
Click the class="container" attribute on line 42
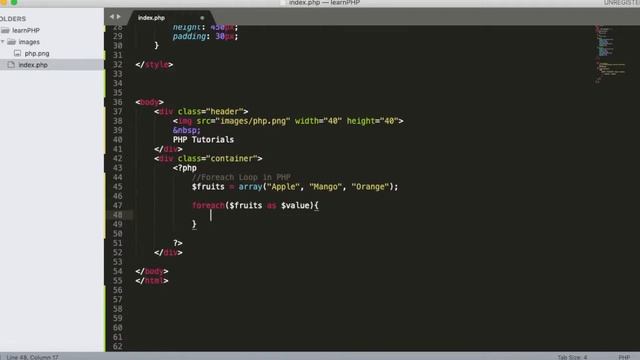pyautogui.click(x=218, y=158)
